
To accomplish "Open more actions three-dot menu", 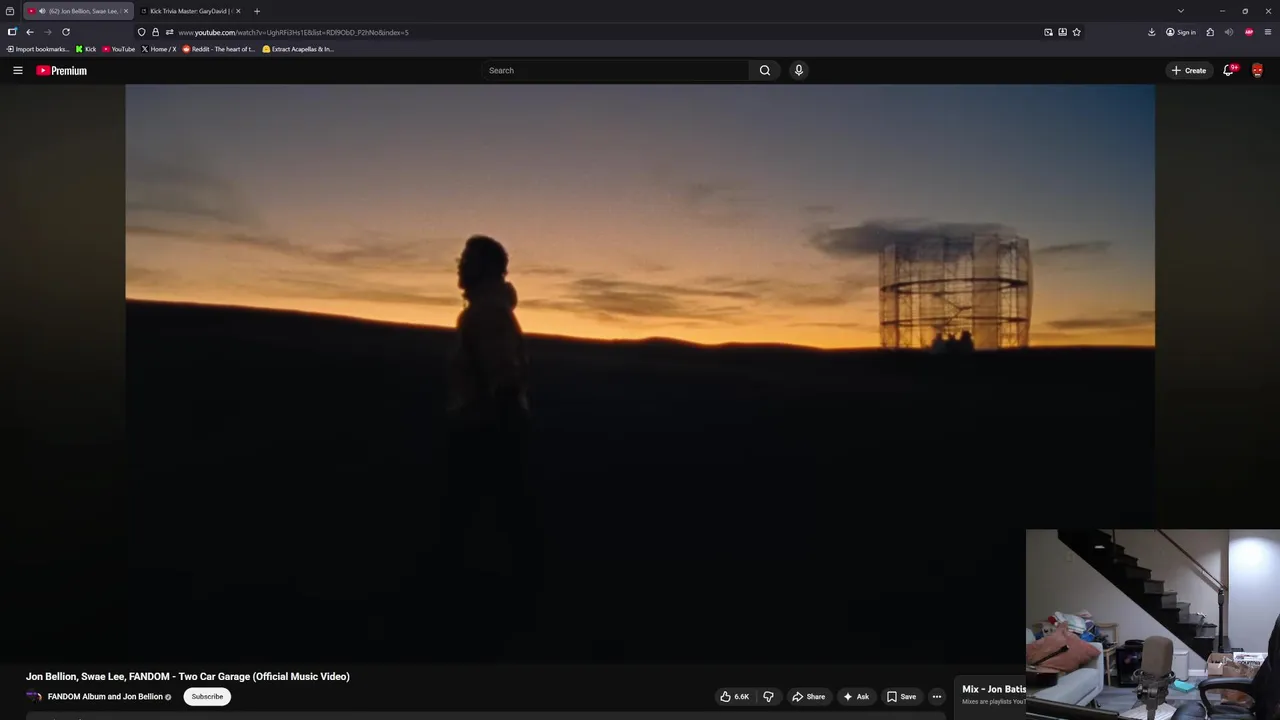I will pos(937,697).
